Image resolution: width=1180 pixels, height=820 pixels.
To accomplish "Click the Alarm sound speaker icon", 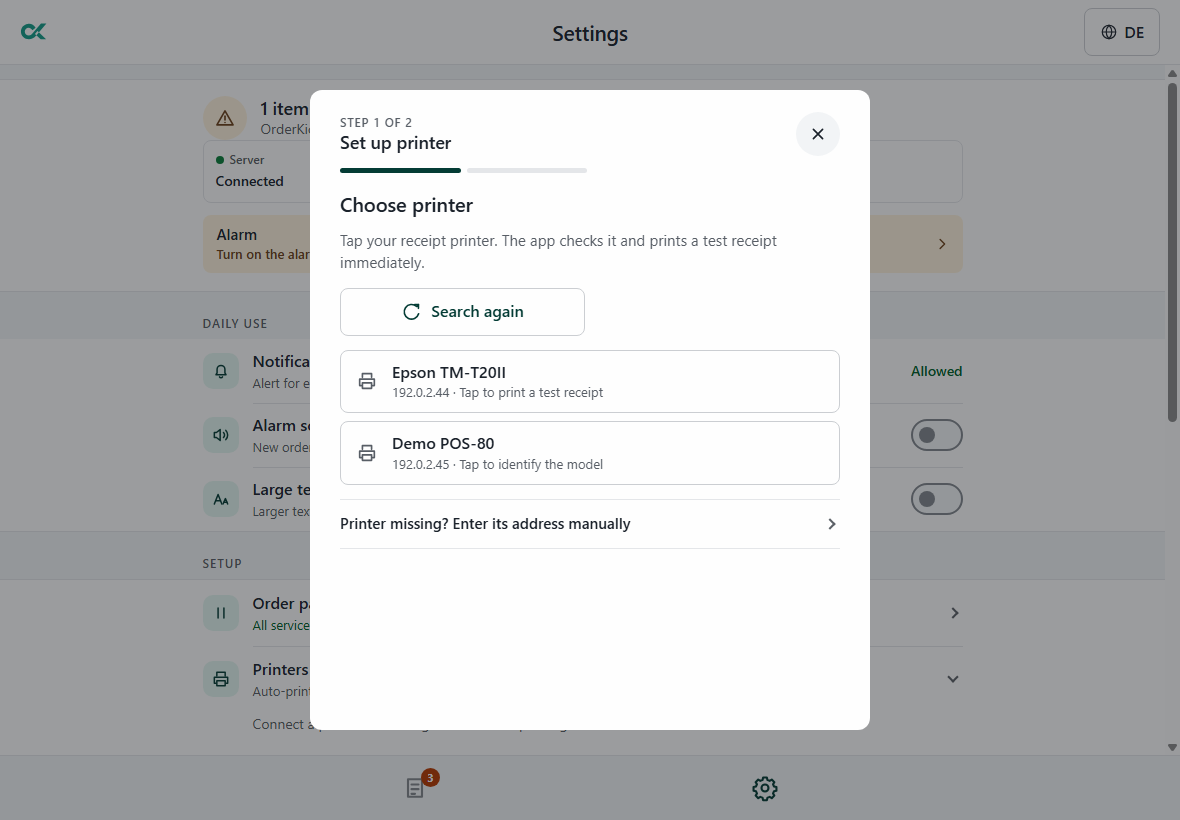I will tap(221, 435).
